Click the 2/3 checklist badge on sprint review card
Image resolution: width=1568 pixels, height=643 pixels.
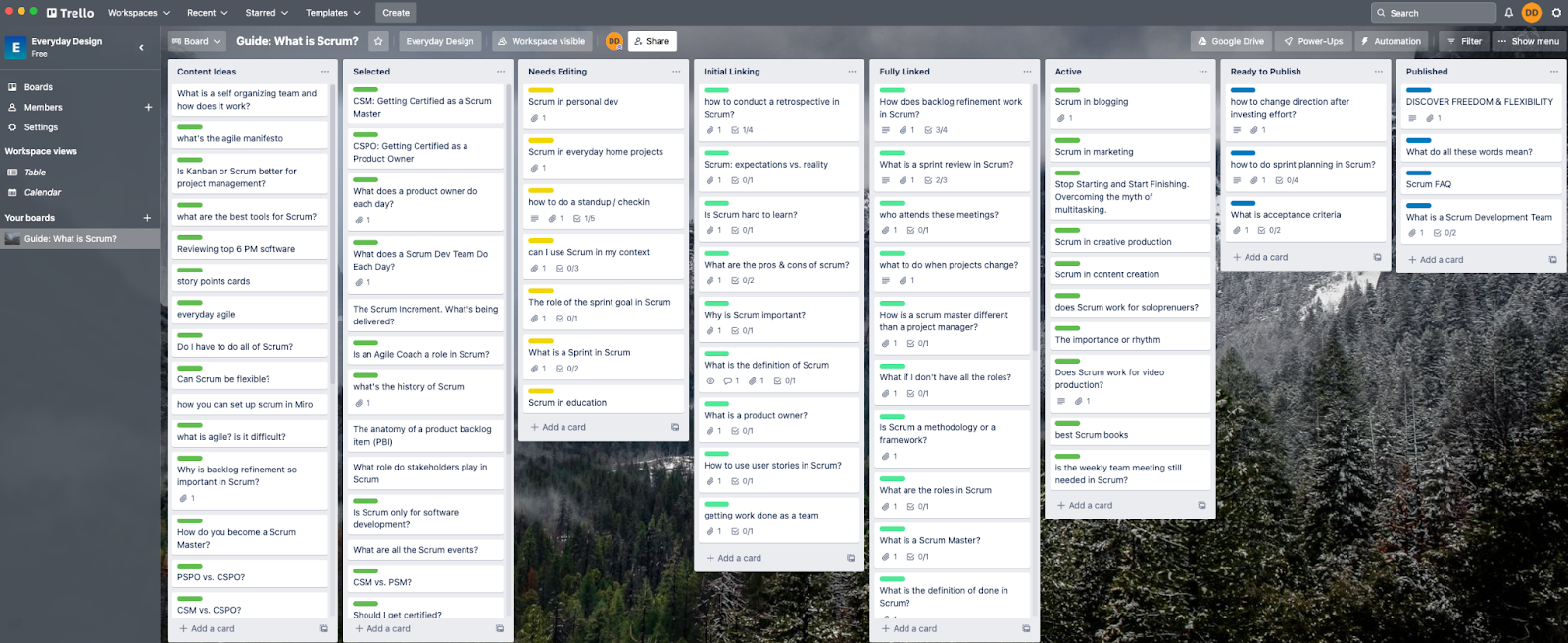coord(936,180)
